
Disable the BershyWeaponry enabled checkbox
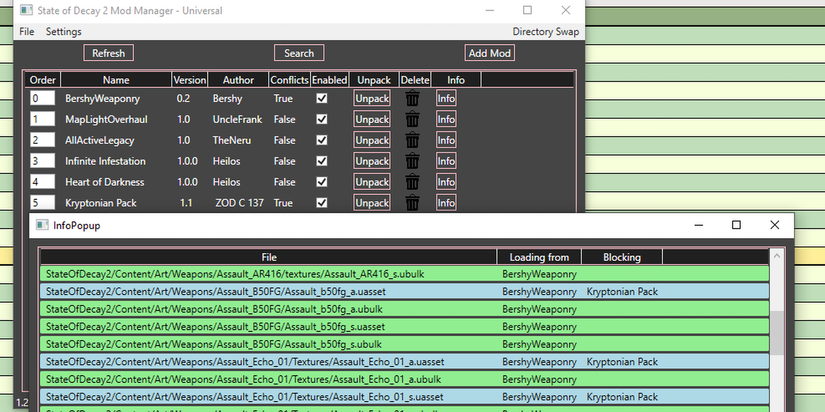(322, 99)
